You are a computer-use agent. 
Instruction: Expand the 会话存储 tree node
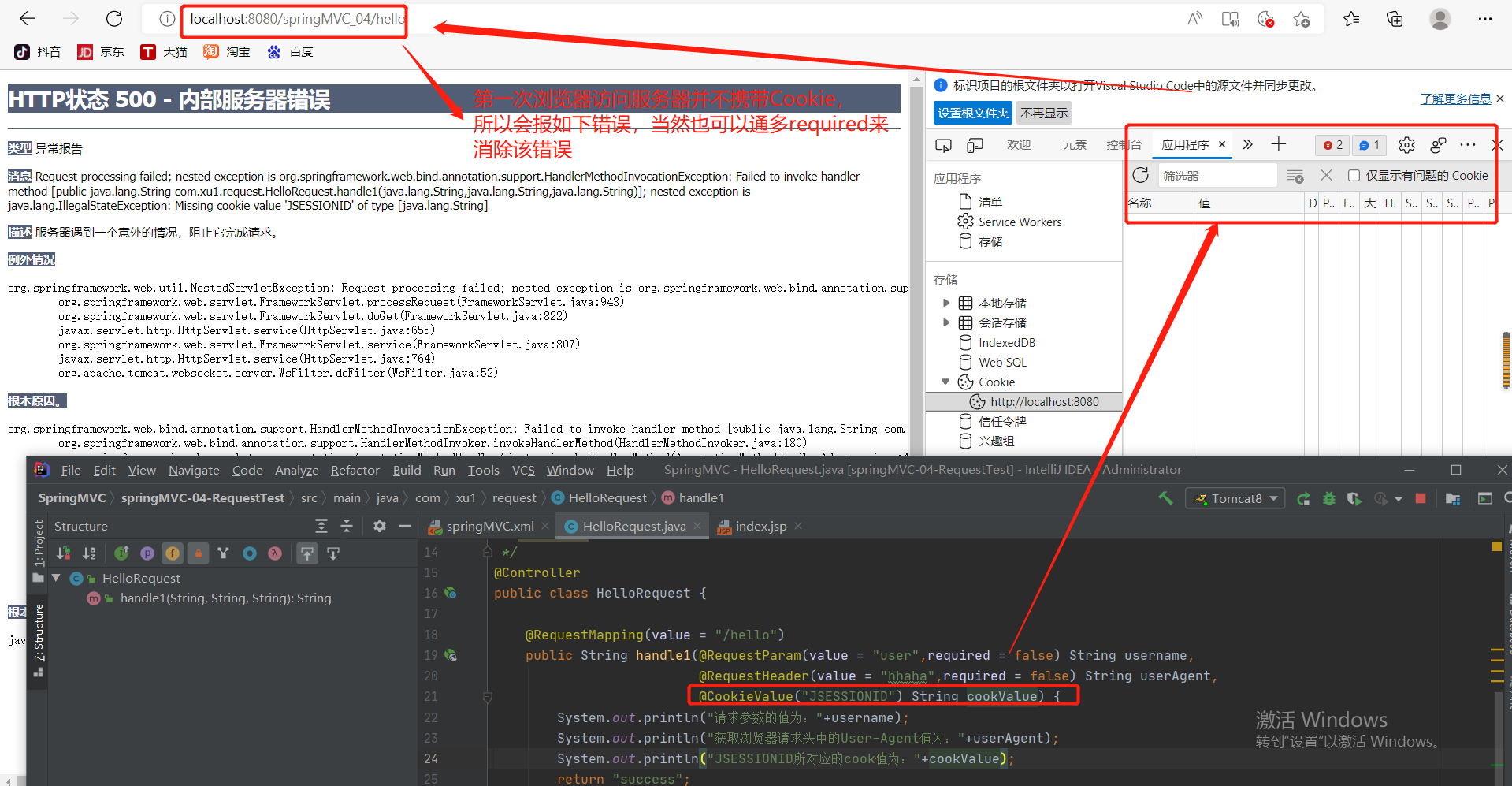946,322
